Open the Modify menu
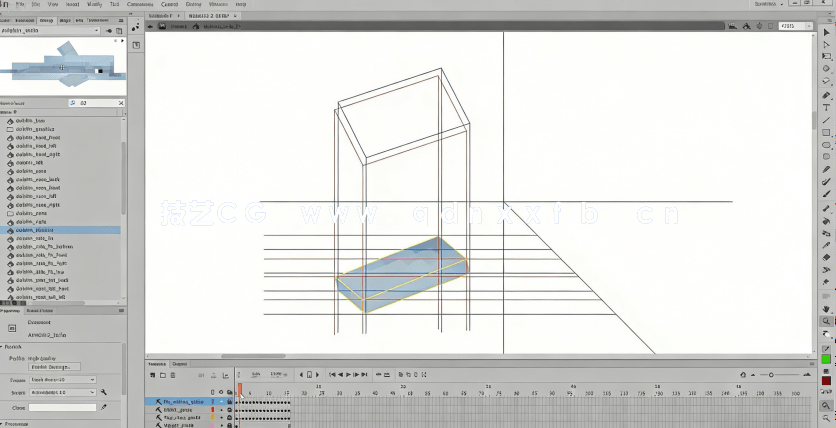The height and width of the screenshot is (428, 836). [x=94, y=4]
